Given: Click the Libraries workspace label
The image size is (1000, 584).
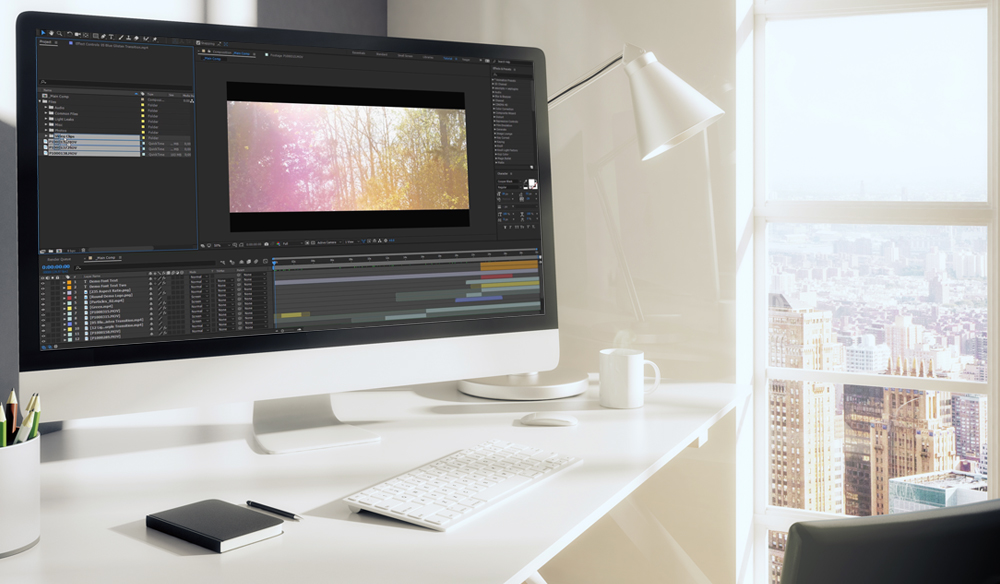Looking at the screenshot, I should 428,57.
